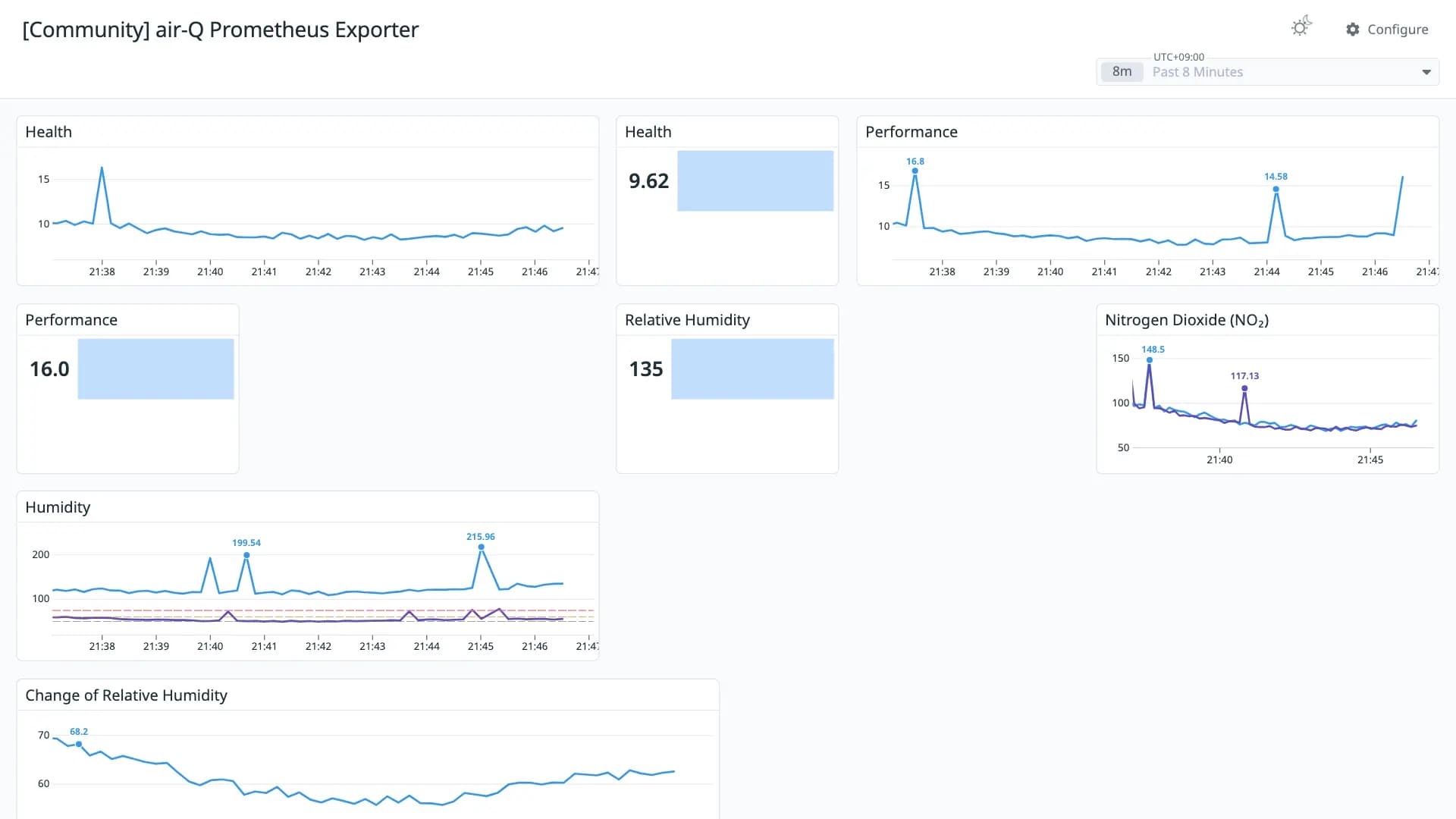Select the Nitrogen Dioxide (NO₂) widget title

pos(1187,320)
